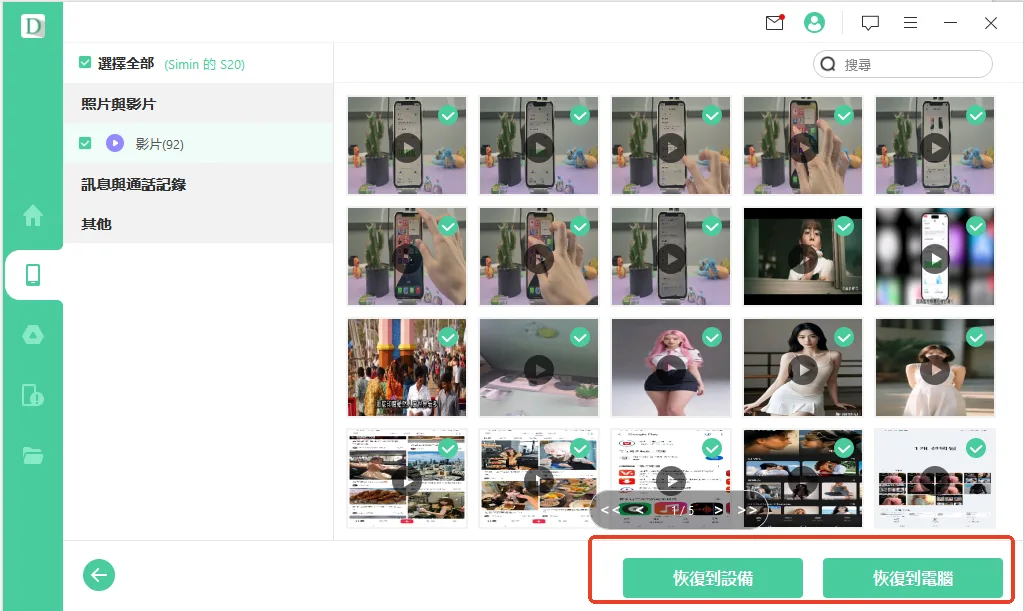Open the dark movie posters grid video thumbnail
Image resolution: width=1024 pixels, height=611 pixels.
point(803,478)
